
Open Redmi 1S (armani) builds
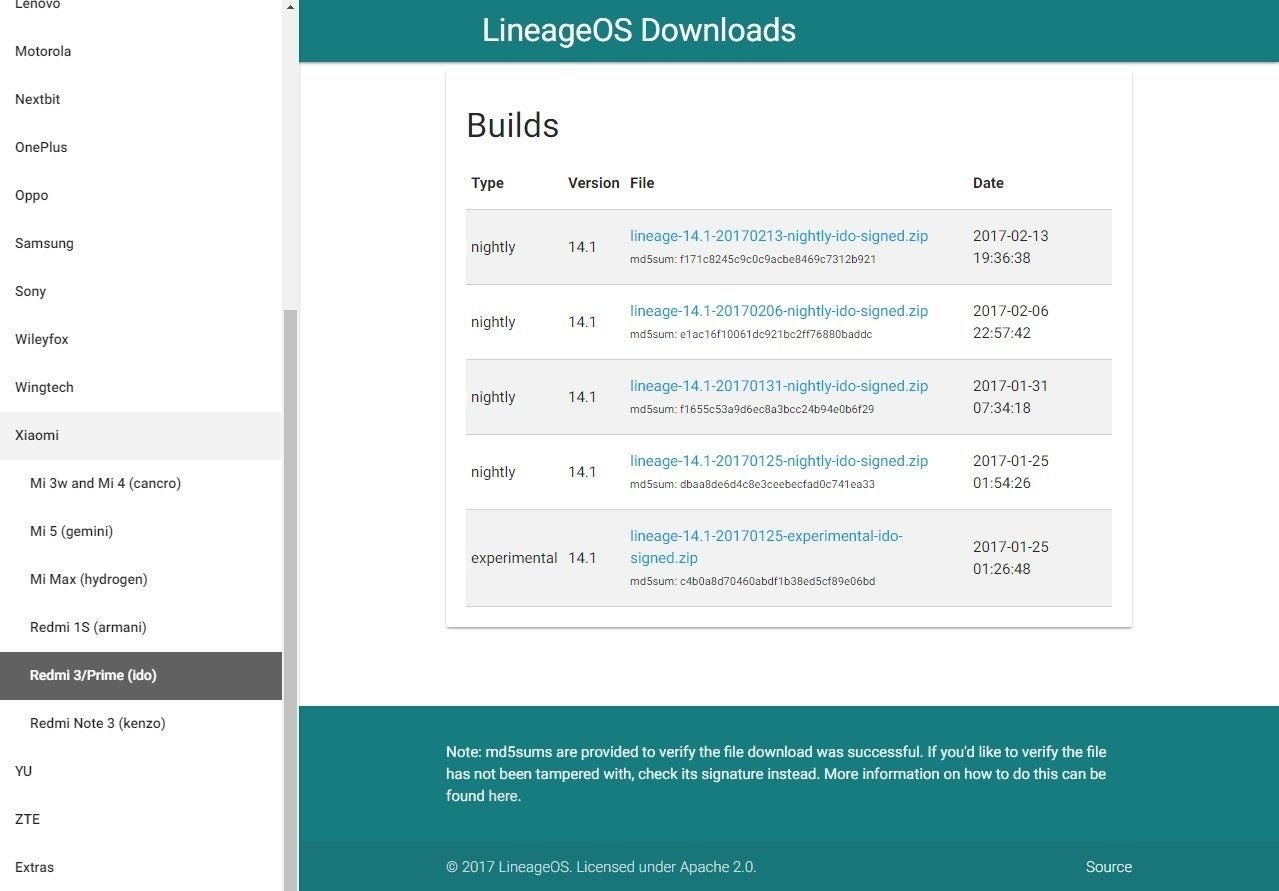[88, 627]
